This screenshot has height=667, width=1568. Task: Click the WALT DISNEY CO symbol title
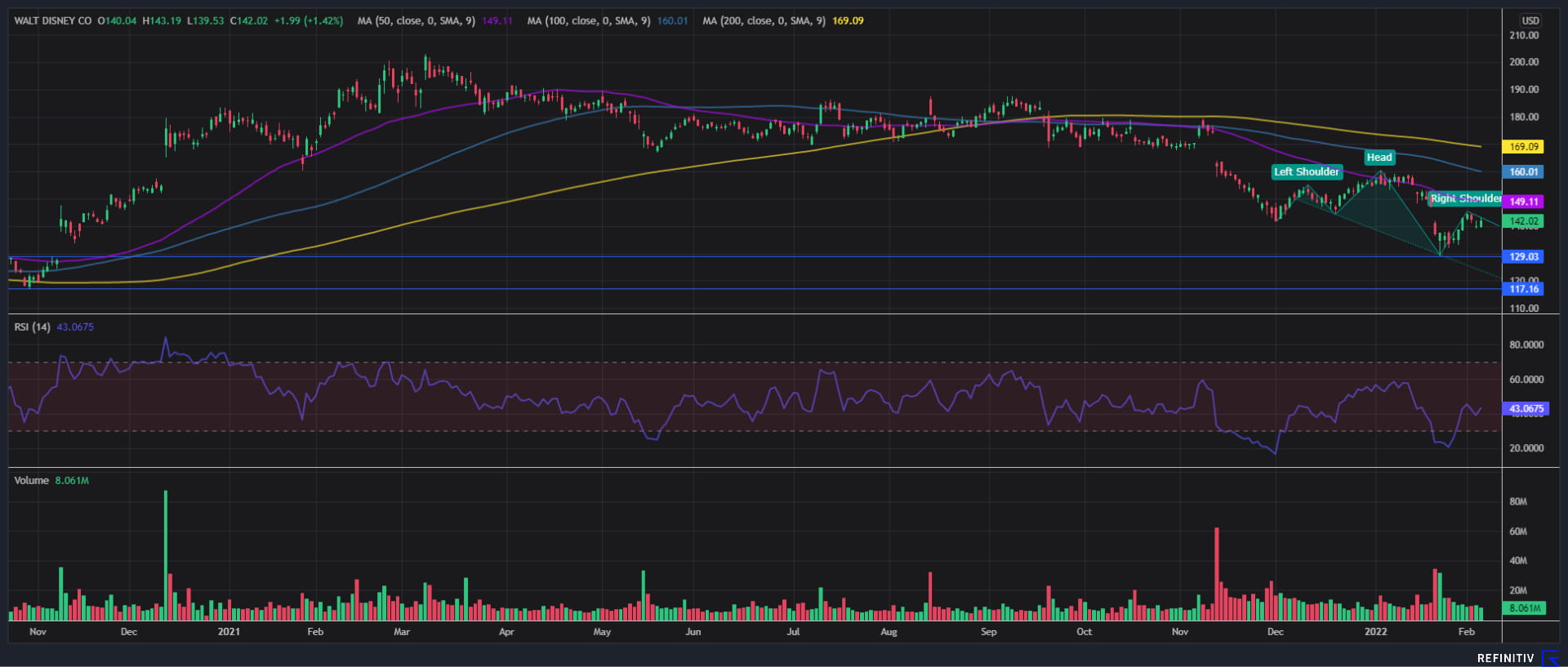53,20
